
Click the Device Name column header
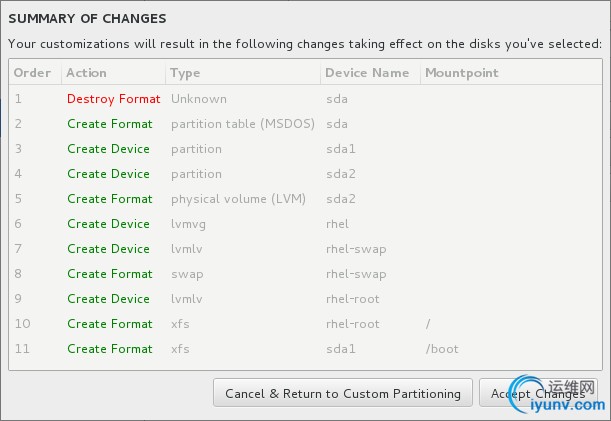tap(367, 73)
